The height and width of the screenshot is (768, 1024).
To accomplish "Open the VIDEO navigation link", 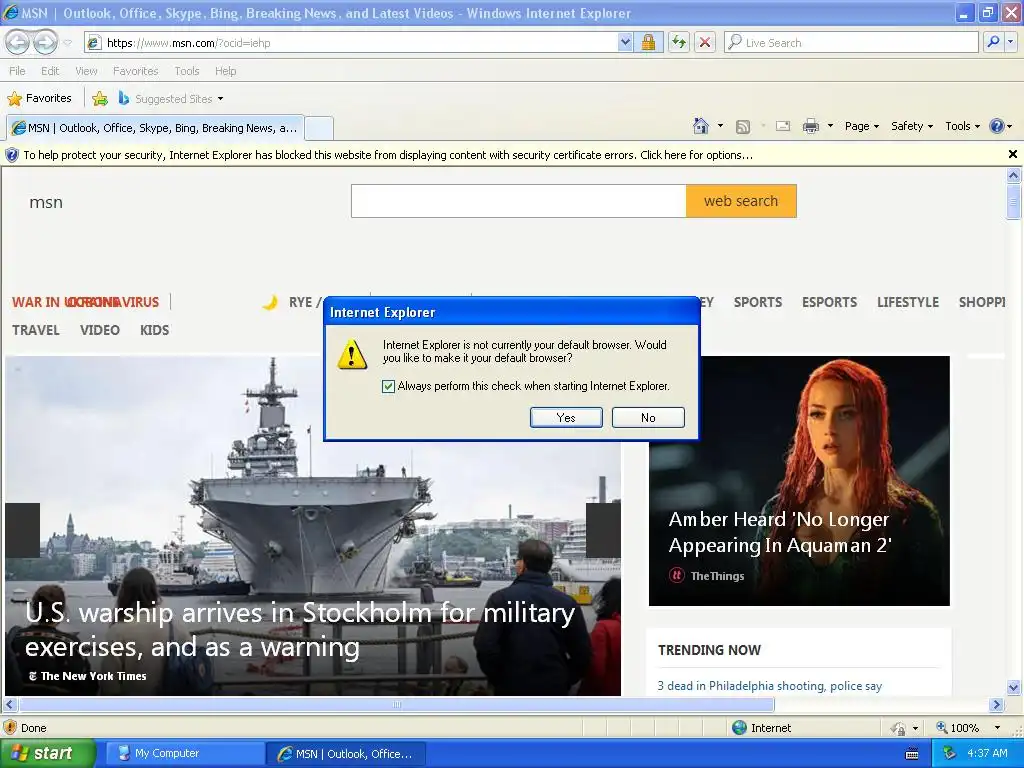I will 100,330.
